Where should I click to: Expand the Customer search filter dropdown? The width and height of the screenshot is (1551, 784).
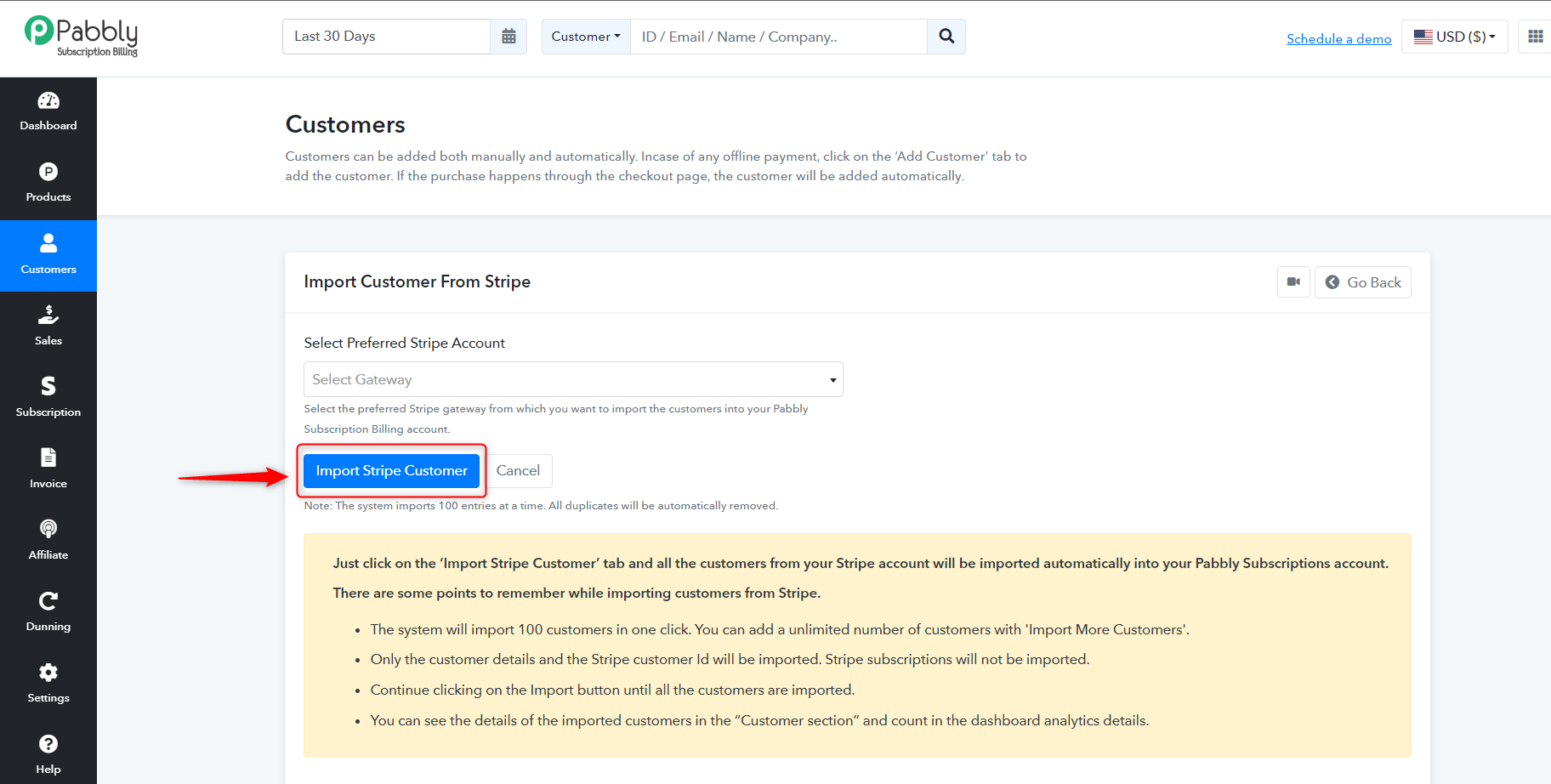click(x=586, y=37)
